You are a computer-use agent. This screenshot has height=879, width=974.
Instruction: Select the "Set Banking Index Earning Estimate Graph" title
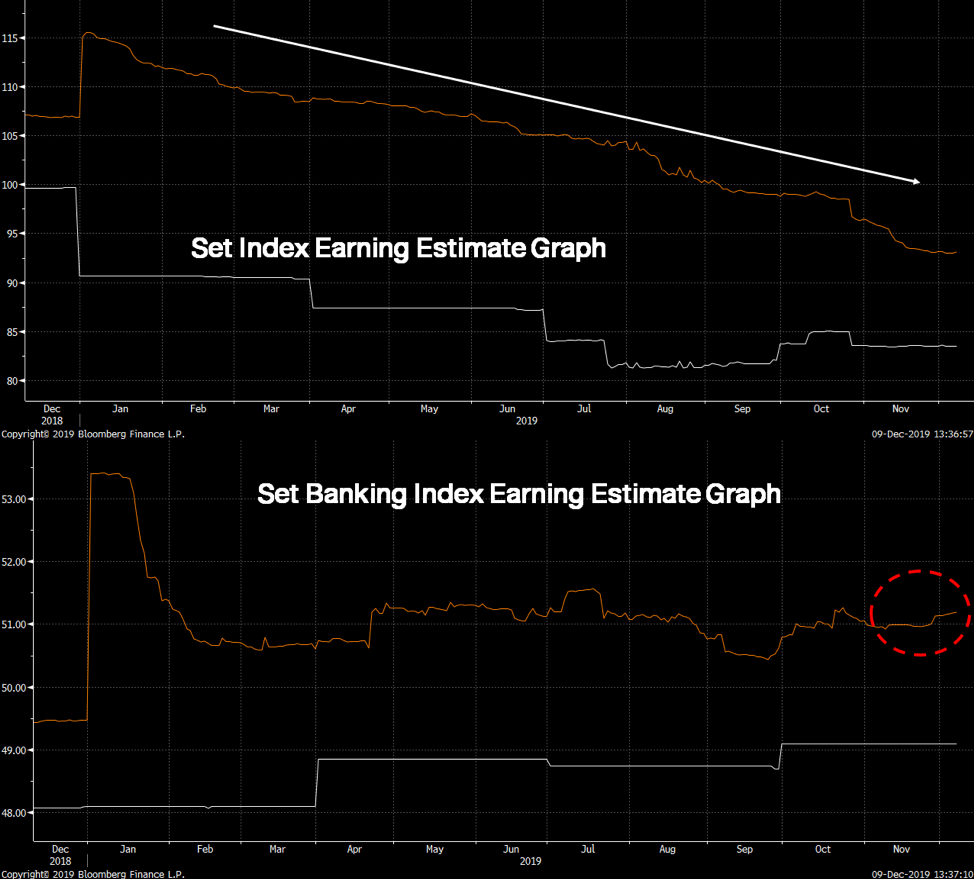pyautogui.click(x=518, y=494)
